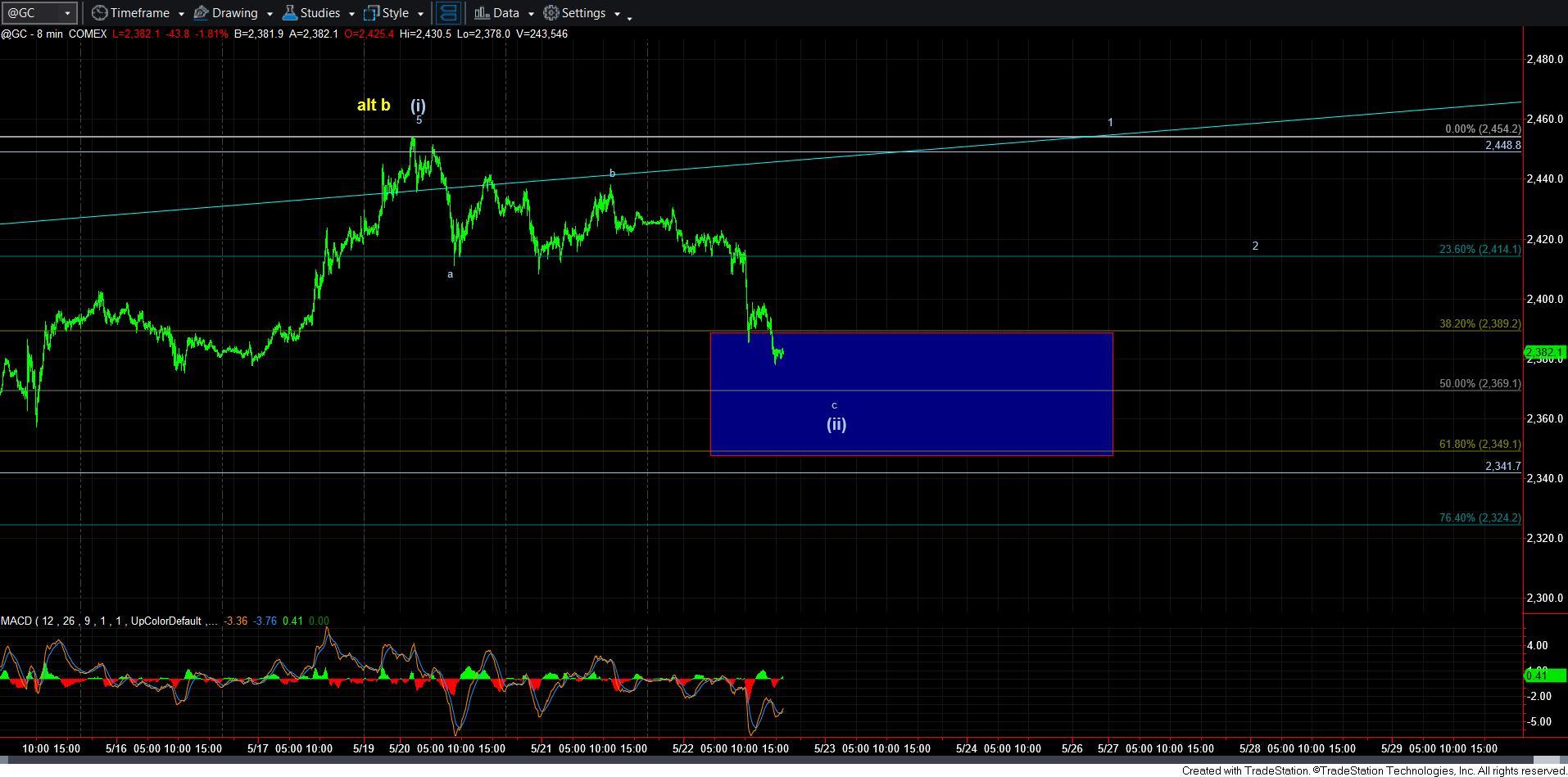Viewport: 1568px width, 777px height.
Task: Open the toolbar overflow arrow
Action: [629, 18]
